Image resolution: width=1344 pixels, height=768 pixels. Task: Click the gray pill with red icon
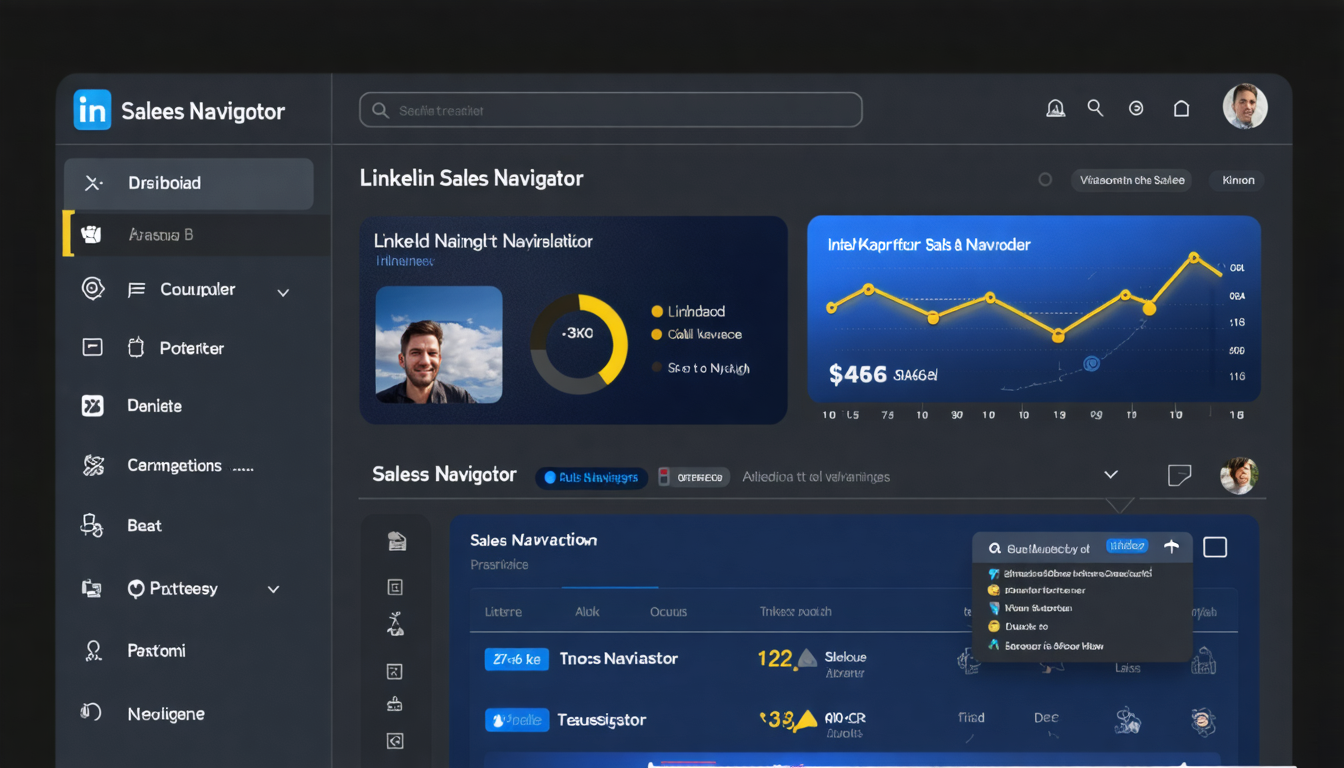(x=693, y=477)
